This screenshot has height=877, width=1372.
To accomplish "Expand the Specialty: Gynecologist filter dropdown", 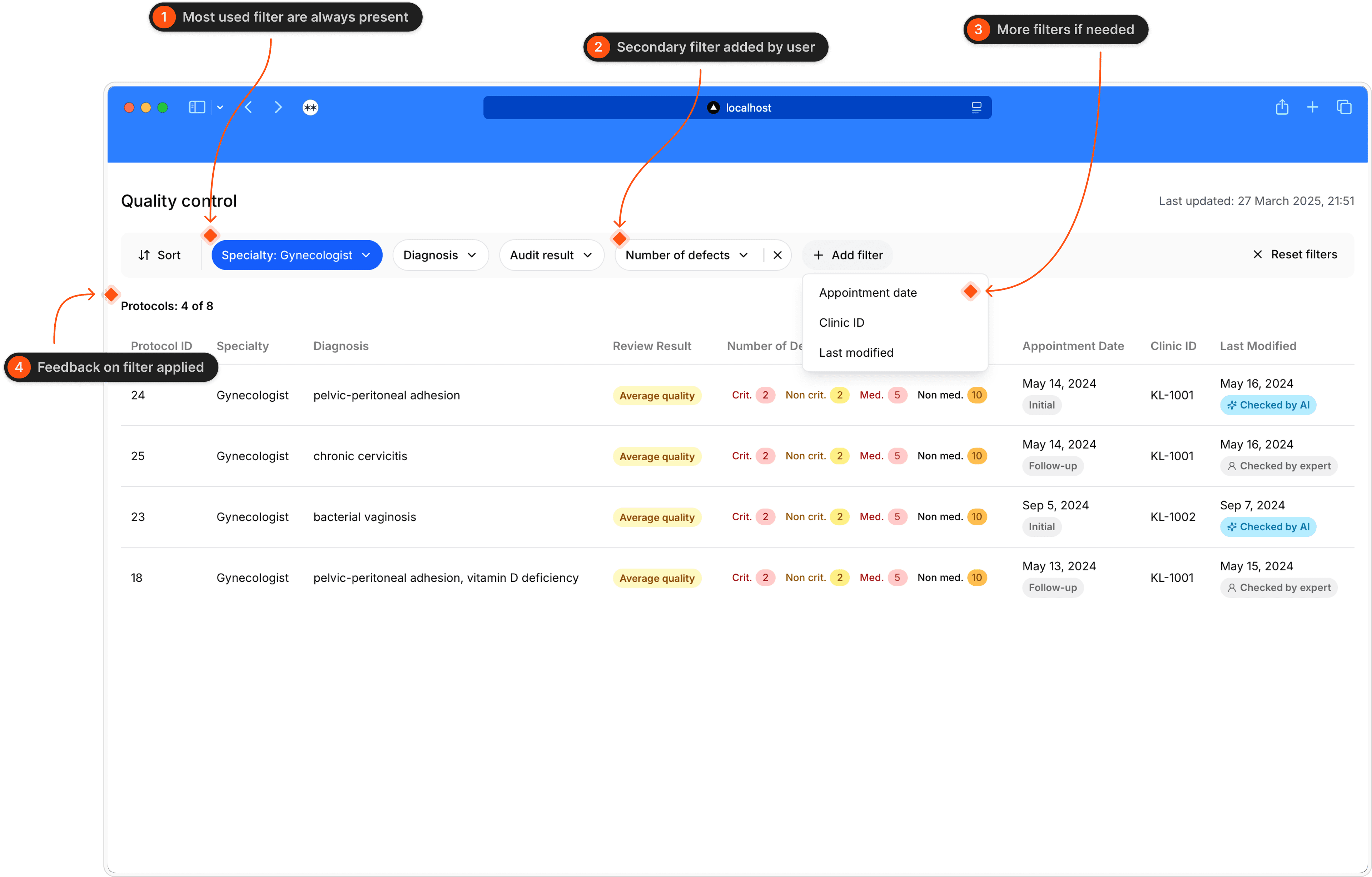I will click(x=296, y=255).
